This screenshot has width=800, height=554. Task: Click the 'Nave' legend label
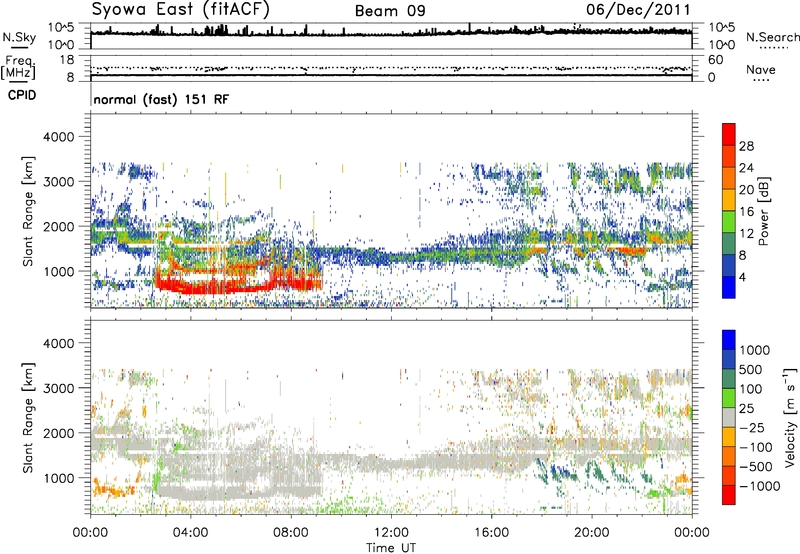(761, 69)
